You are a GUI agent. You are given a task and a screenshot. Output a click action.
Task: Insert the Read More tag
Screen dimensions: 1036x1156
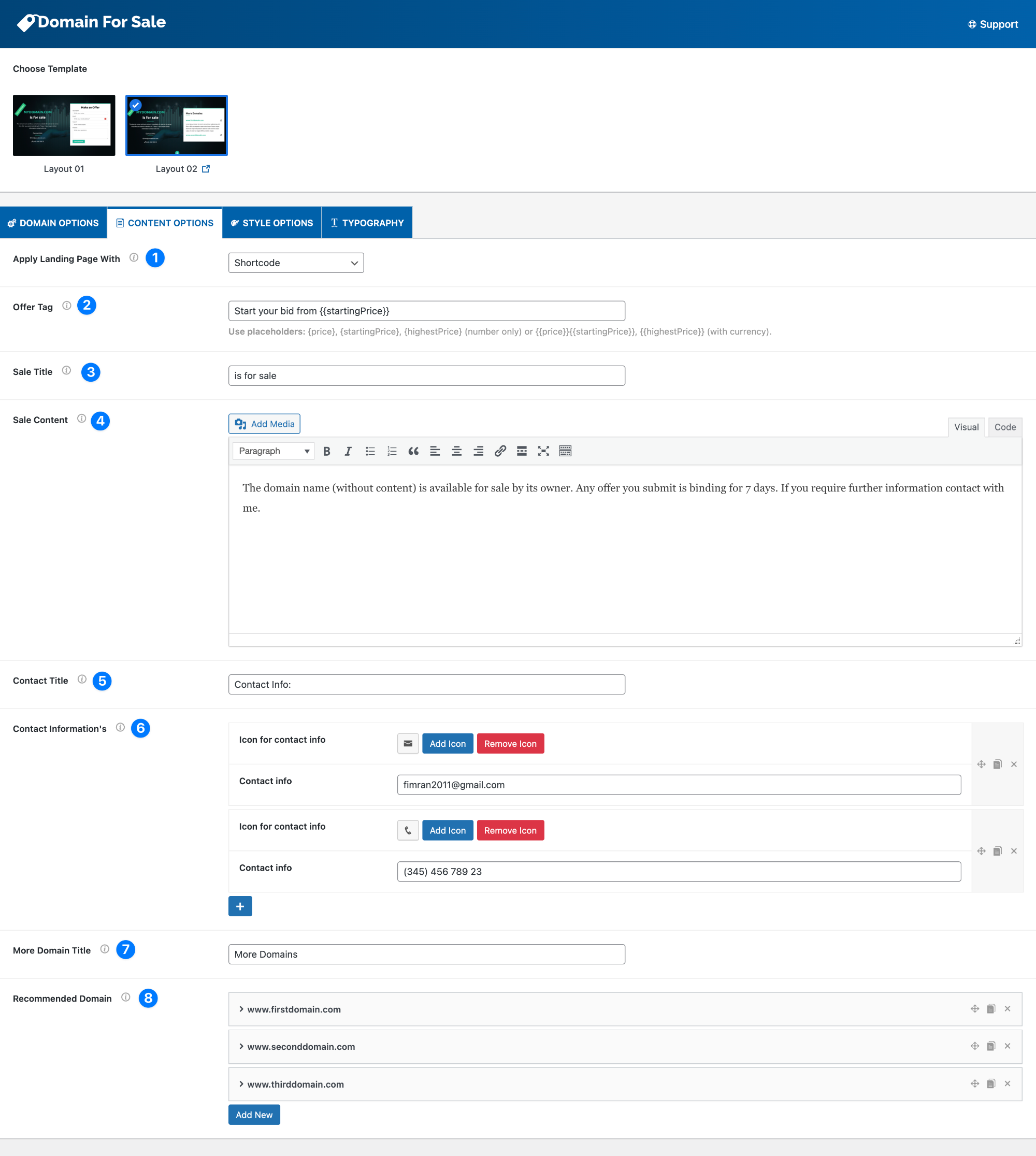pos(522,451)
